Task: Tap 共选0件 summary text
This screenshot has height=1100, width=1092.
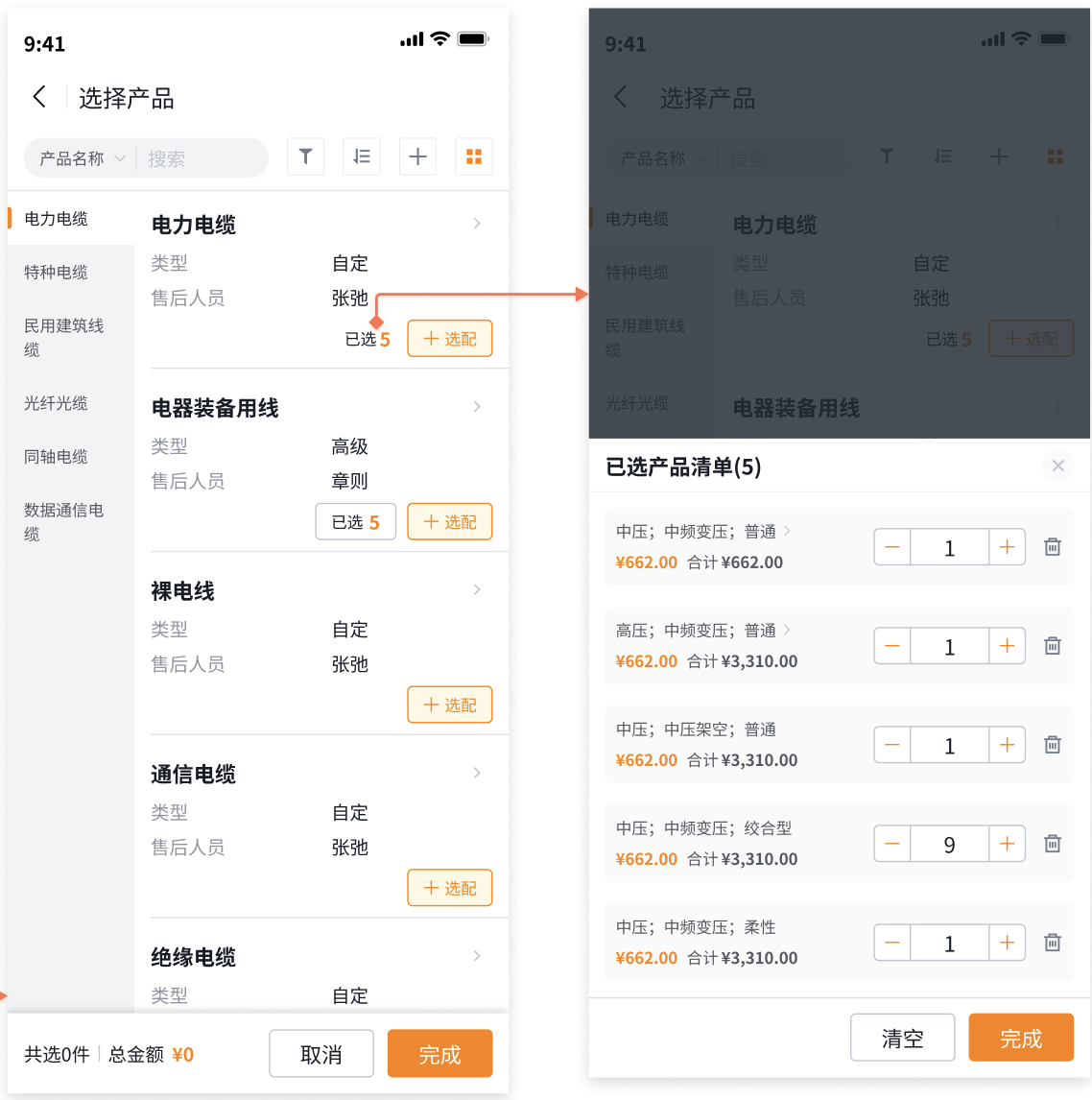Action: click(x=57, y=1054)
